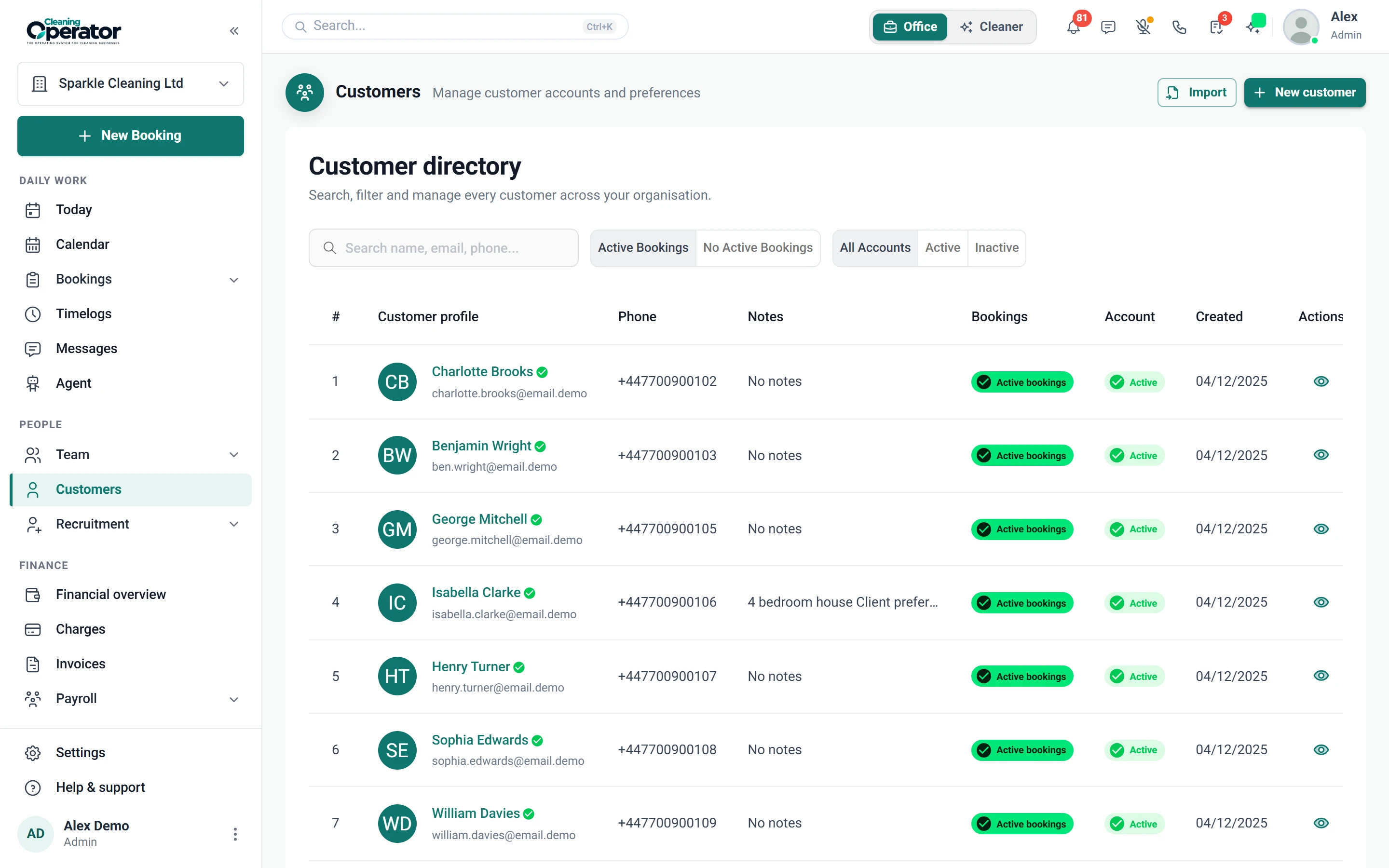Screen dimensions: 1389x868
Task: Switch to Cleaner mode
Action: point(991,27)
